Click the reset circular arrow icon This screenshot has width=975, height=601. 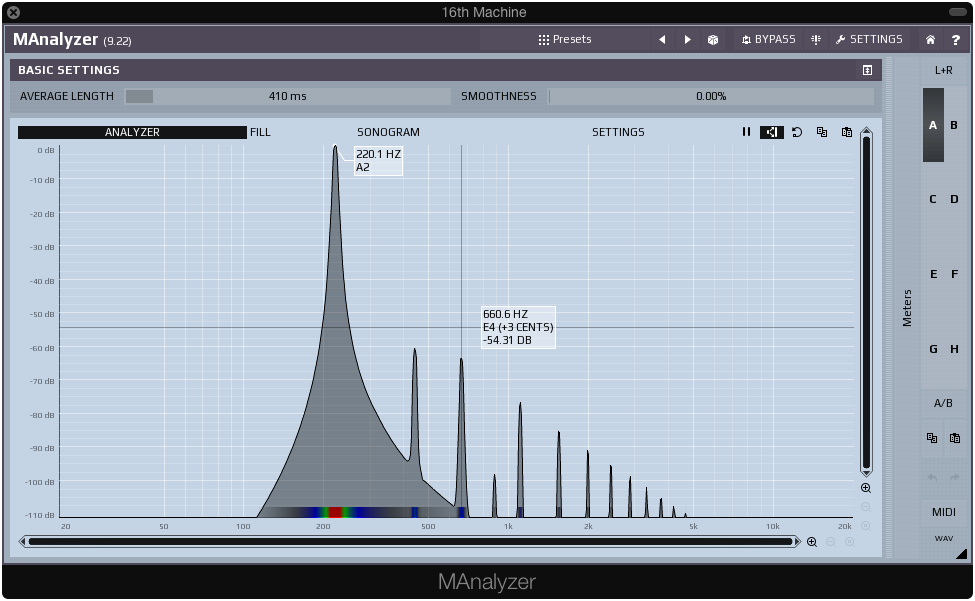(797, 132)
